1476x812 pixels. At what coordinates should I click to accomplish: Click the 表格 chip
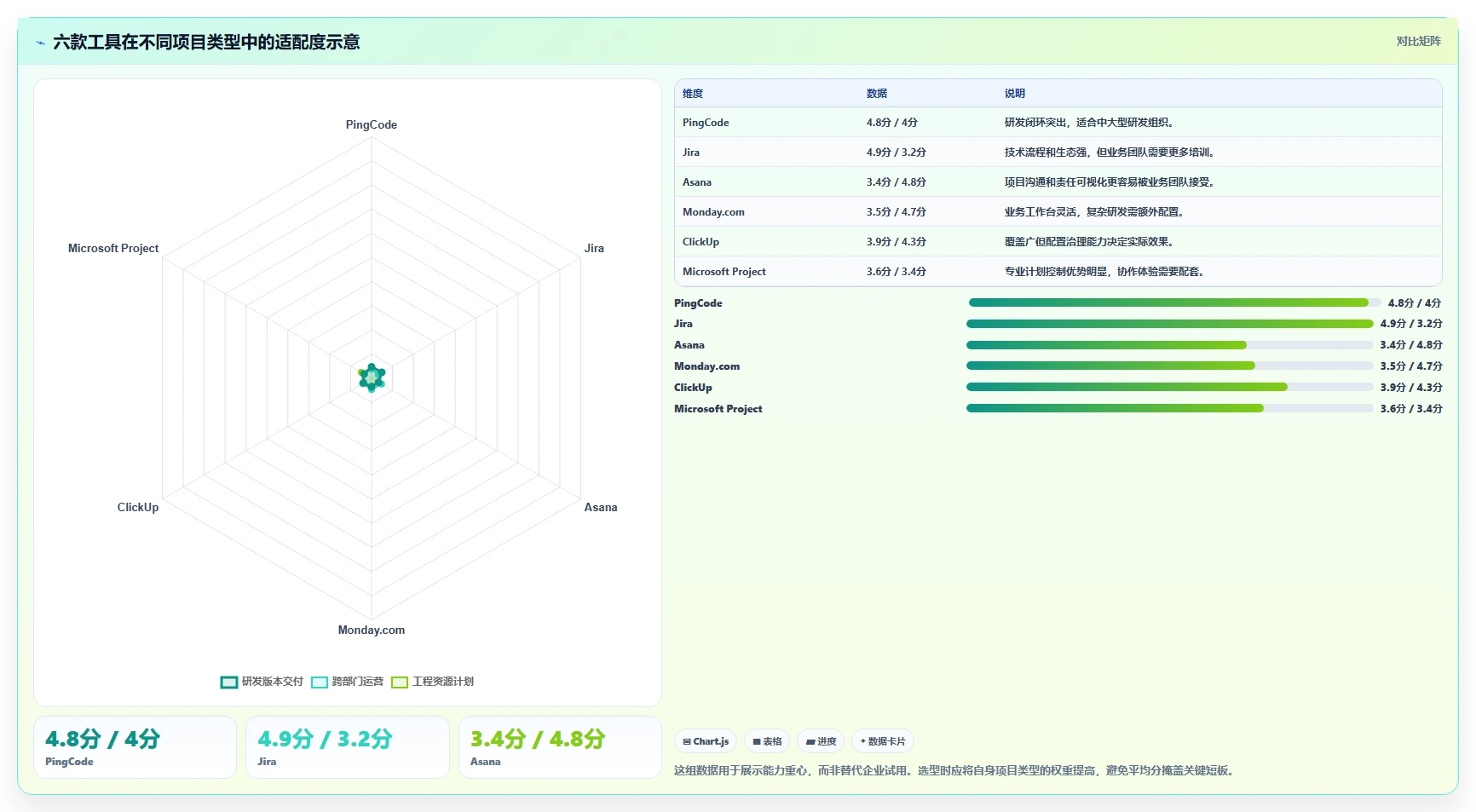click(767, 741)
